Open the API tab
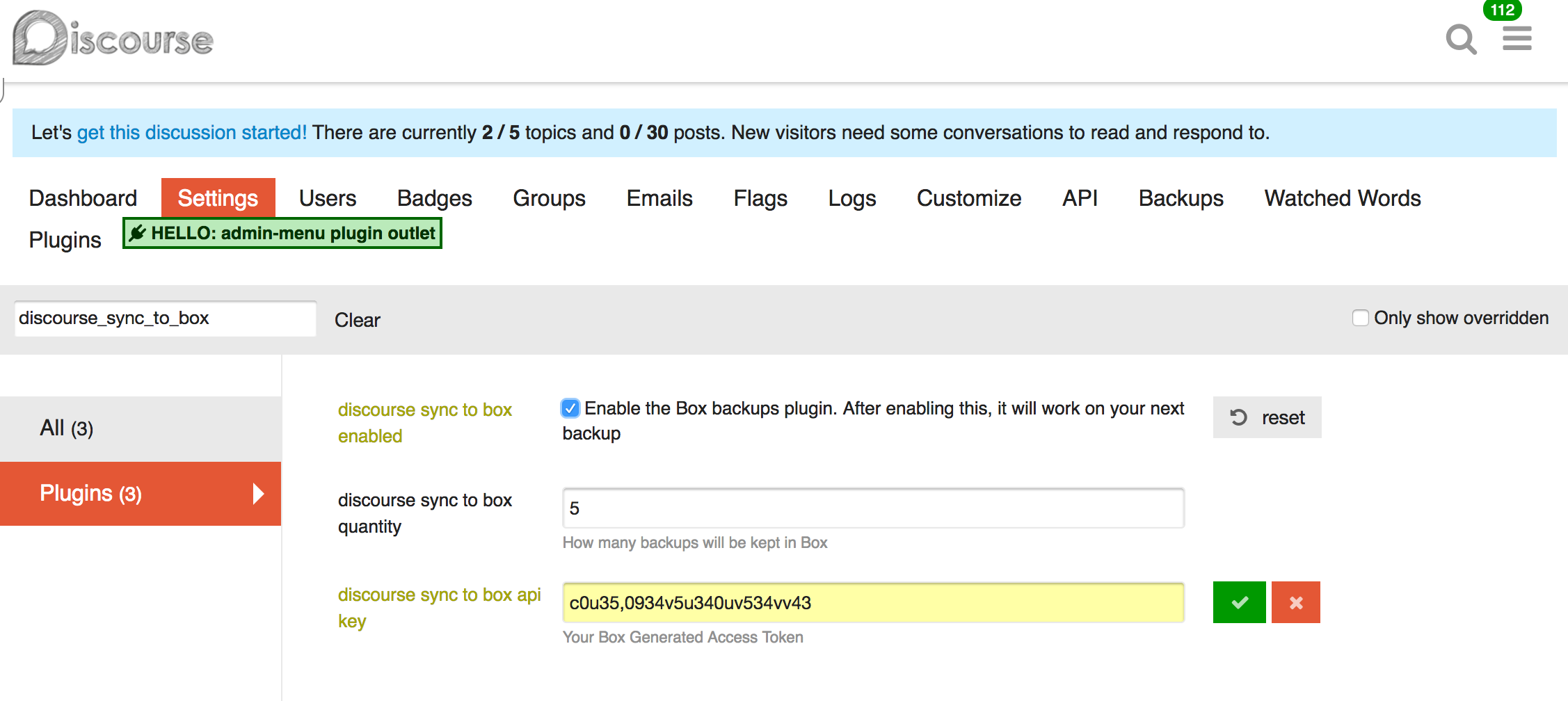This screenshot has height=701, width=1568. (1080, 198)
